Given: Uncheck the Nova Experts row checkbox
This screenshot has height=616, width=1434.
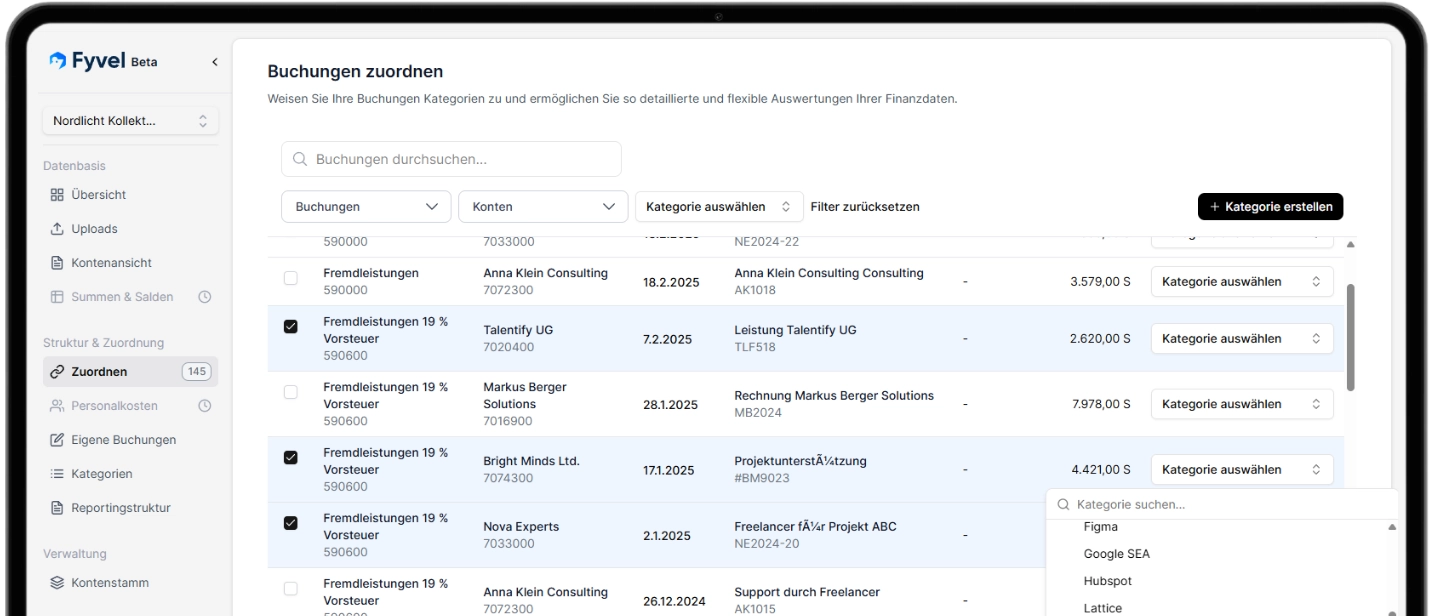Looking at the screenshot, I should pos(291,522).
